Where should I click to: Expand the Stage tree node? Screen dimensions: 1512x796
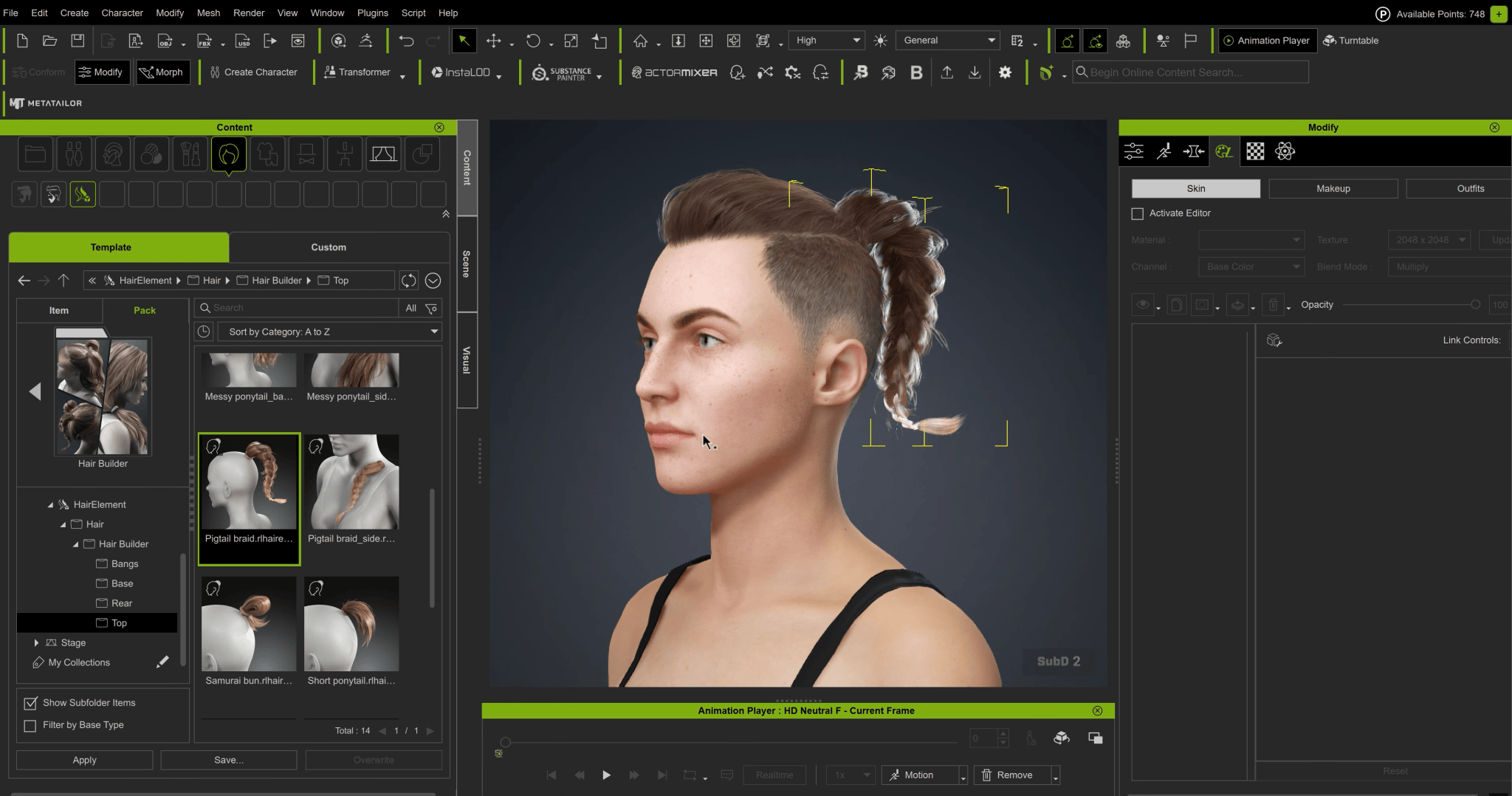pos(36,643)
